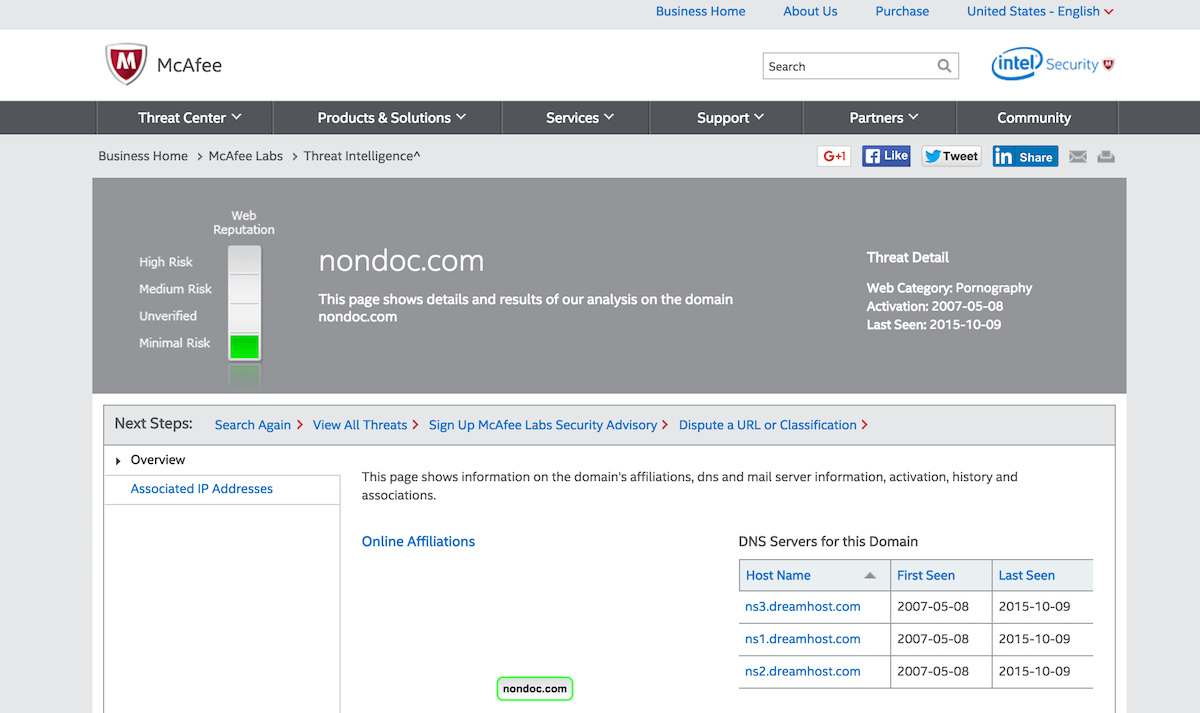Click the Twitter Tweet button

[951, 156]
